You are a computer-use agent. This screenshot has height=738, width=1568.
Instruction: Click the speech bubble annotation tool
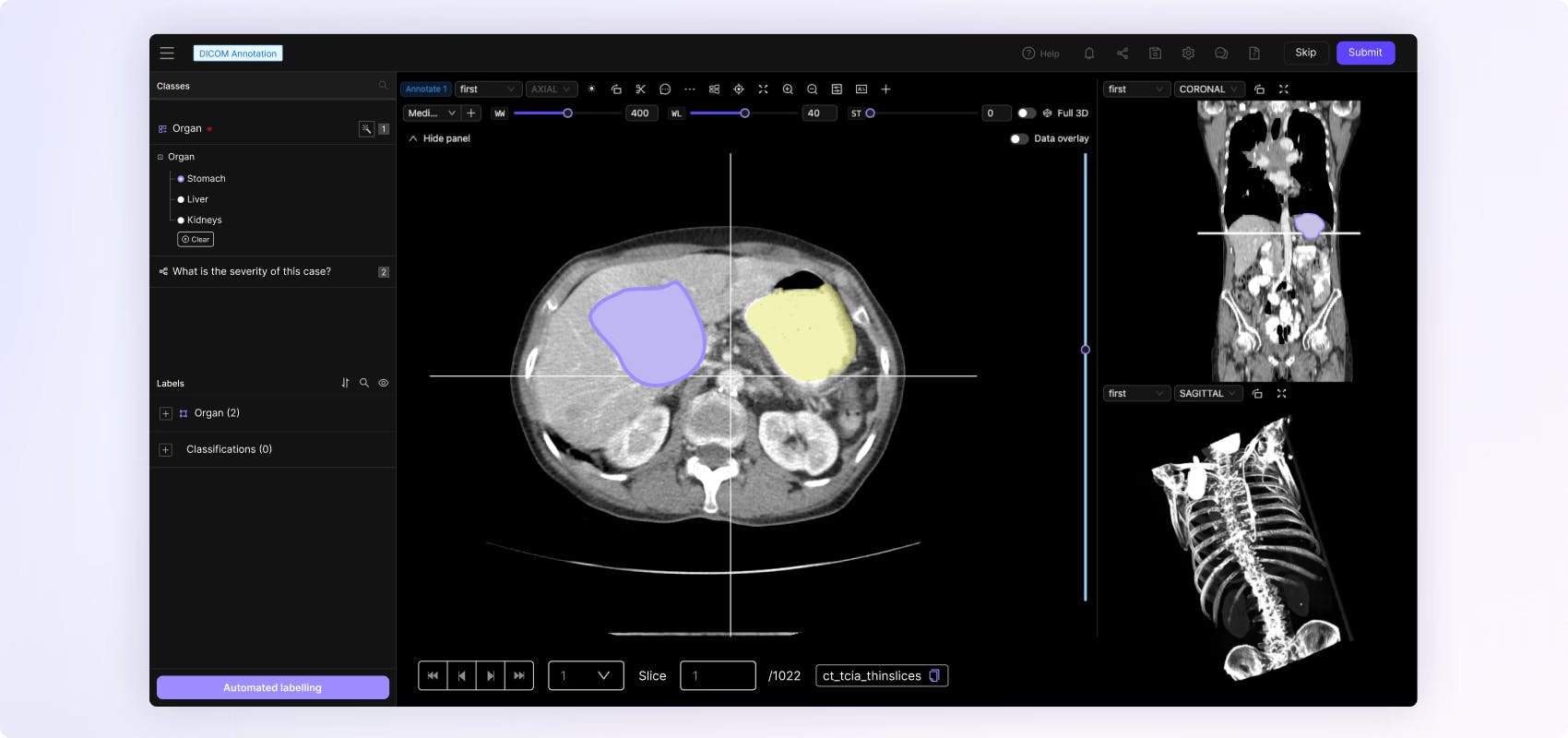pyautogui.click(x=665, y=89)
